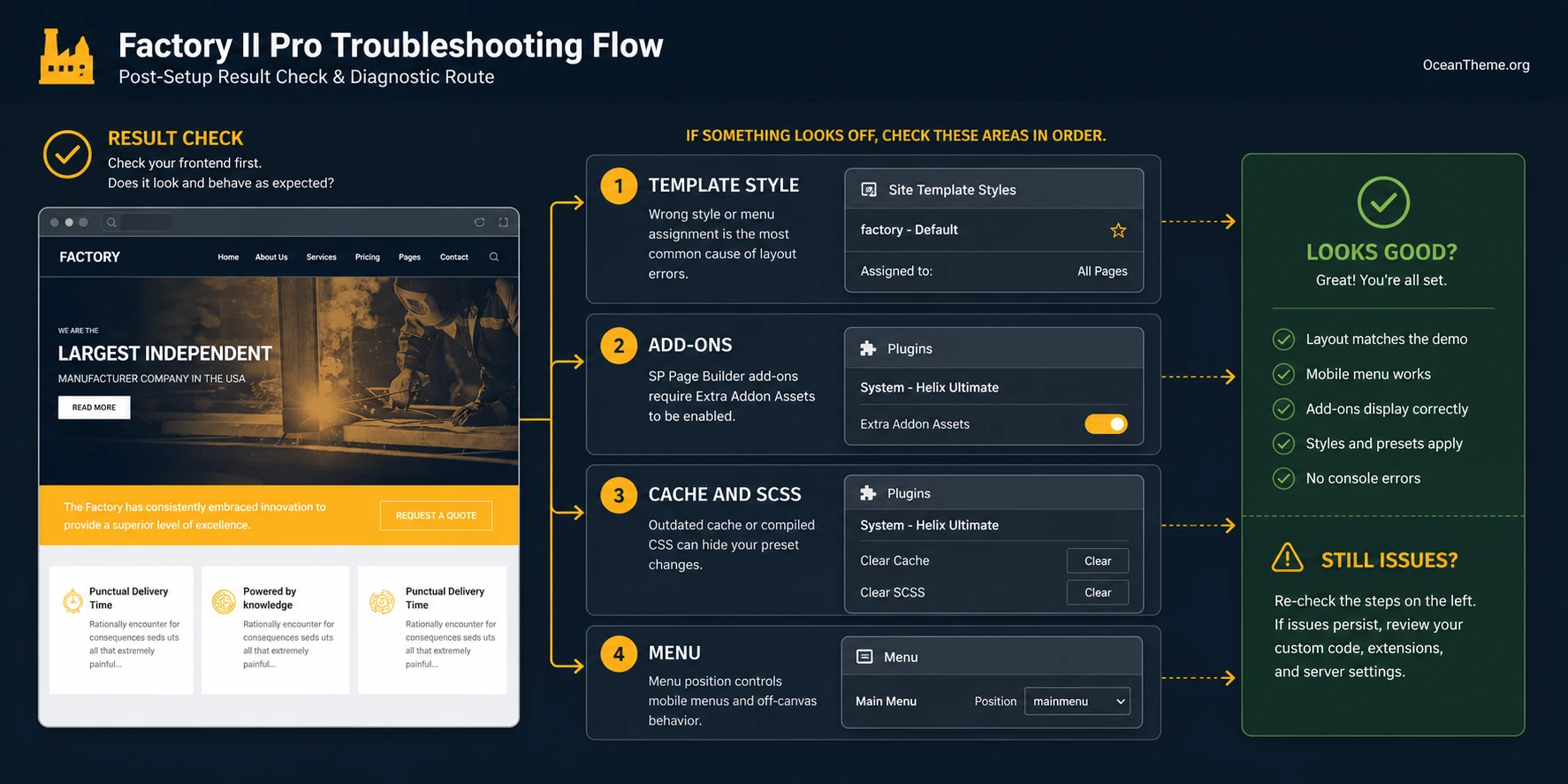The width and height of the screenshot is (1568, 784).
Task: Click the browser mockup address field
Action: pyautogui.click(x=137, y=223)
